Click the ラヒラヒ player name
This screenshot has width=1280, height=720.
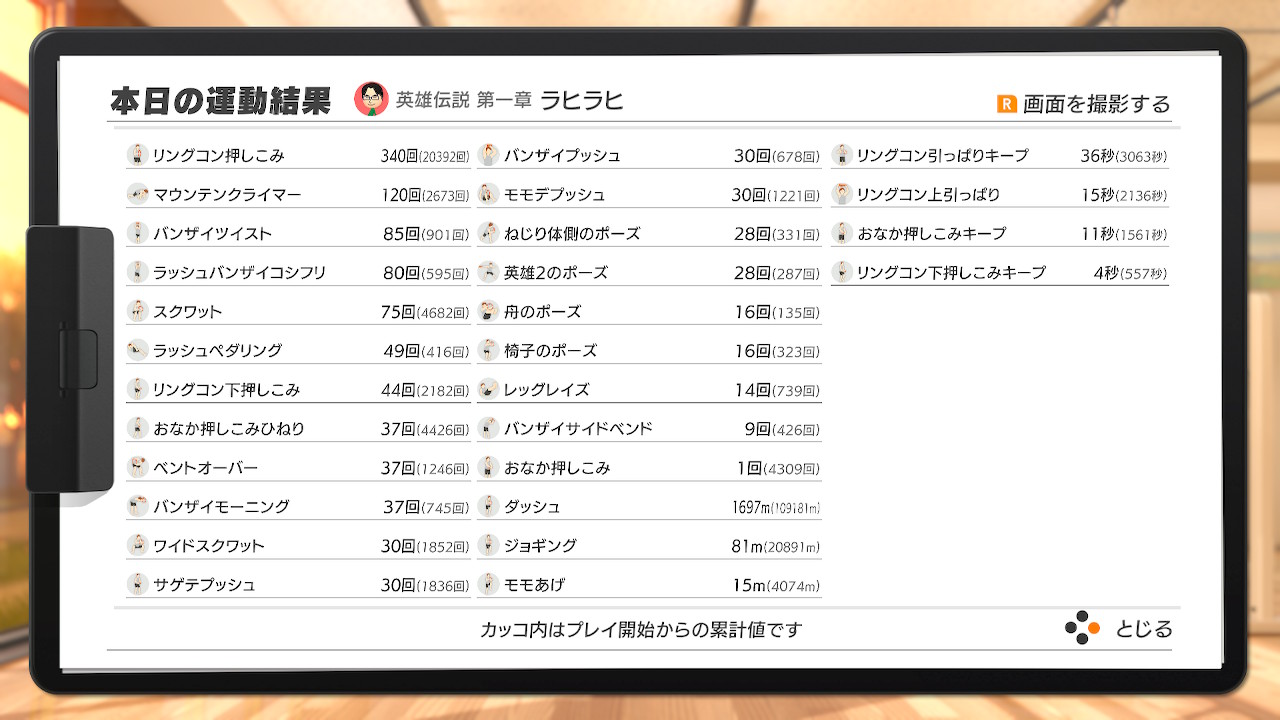(x=582, y=100)
